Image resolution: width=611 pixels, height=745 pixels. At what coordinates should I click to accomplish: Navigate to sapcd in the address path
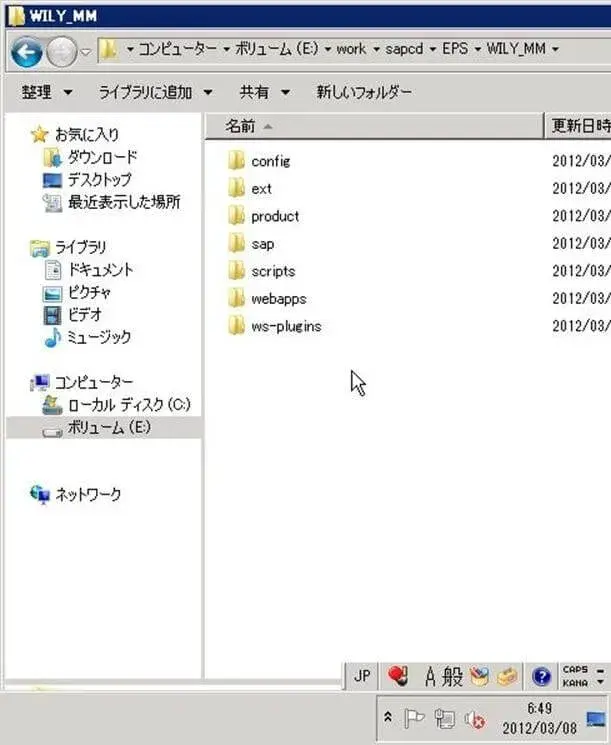click(404, 49)
